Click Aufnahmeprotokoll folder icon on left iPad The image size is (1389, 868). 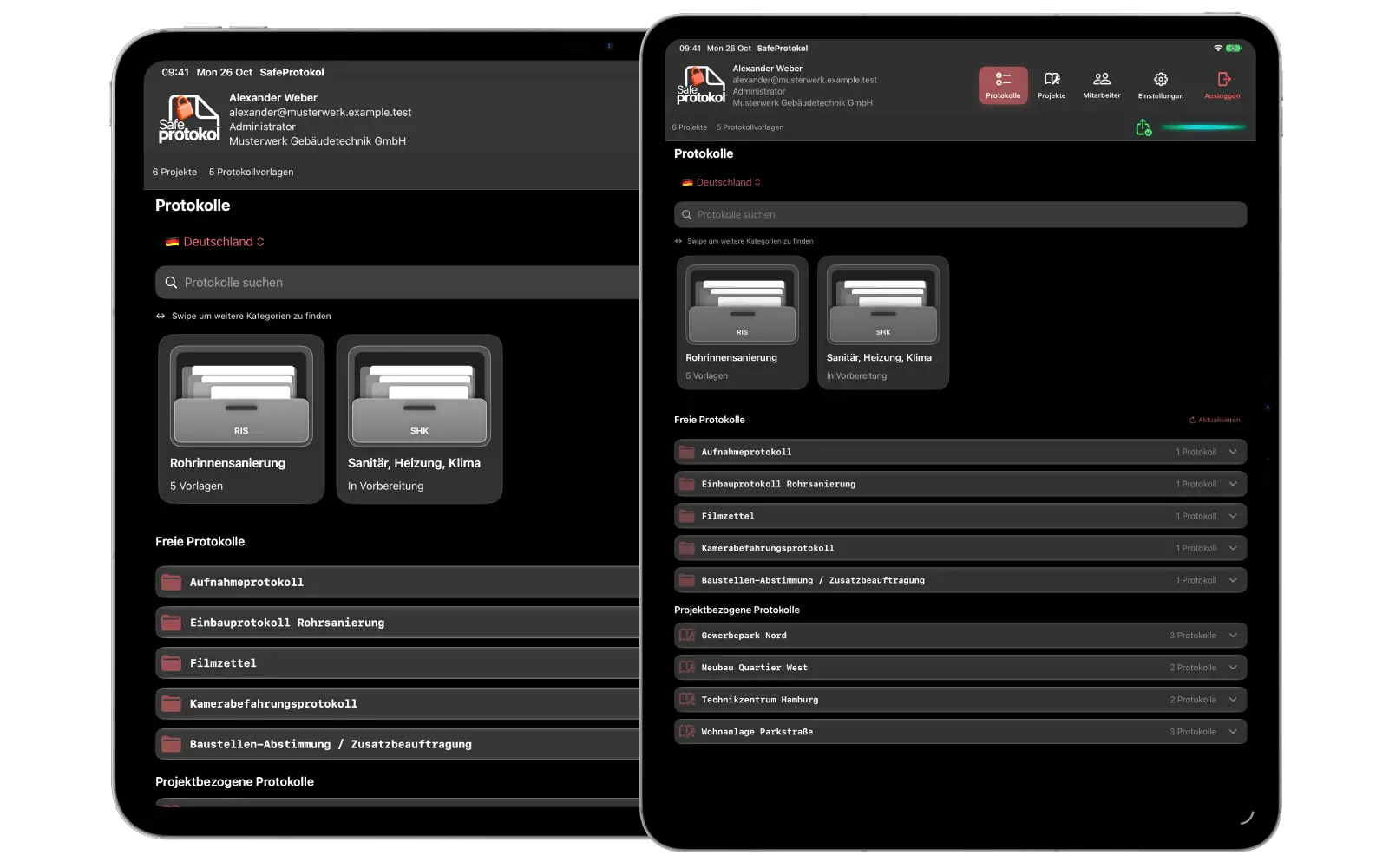172,582
